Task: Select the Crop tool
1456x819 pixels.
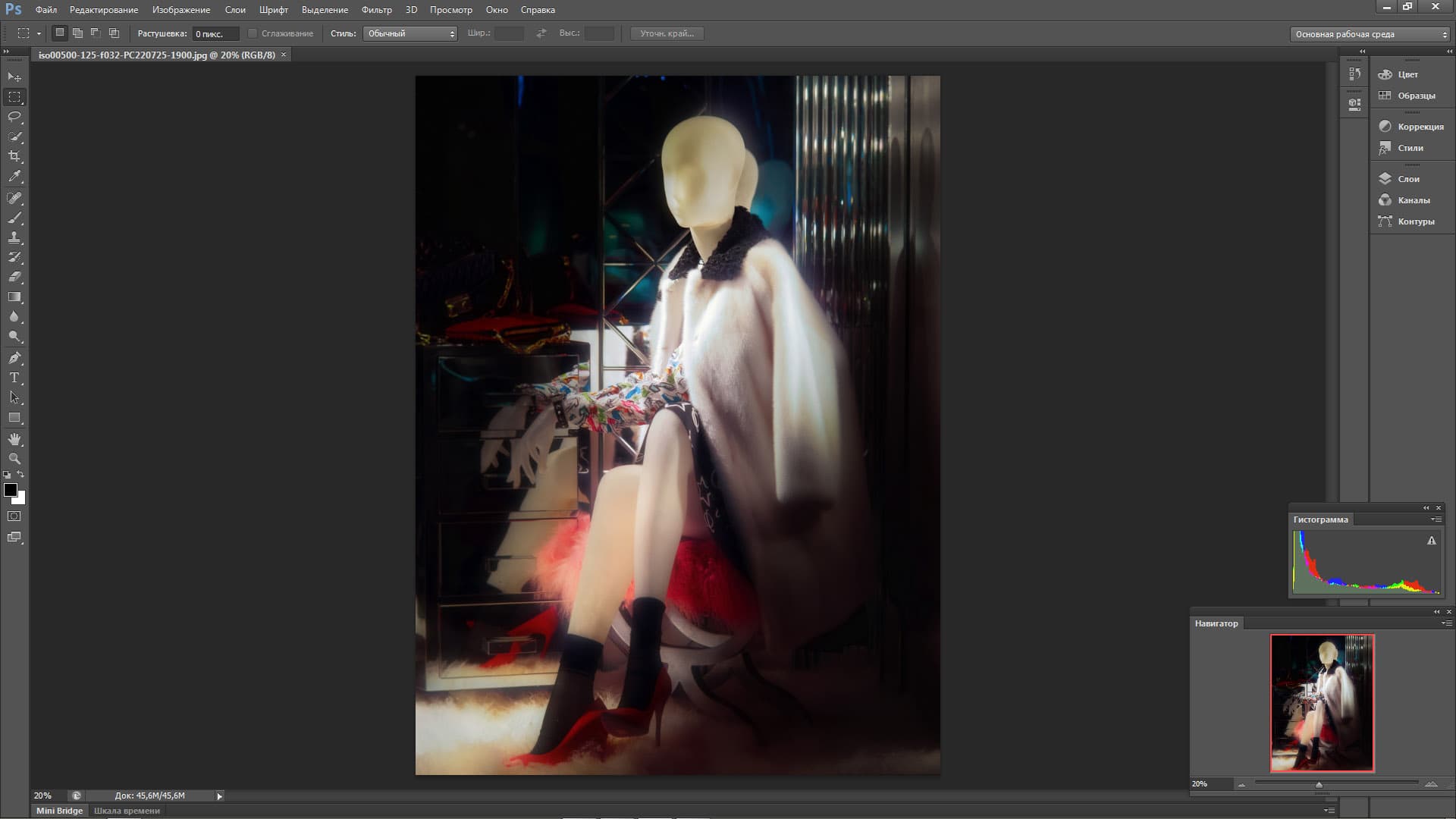Action: [14, 156]
